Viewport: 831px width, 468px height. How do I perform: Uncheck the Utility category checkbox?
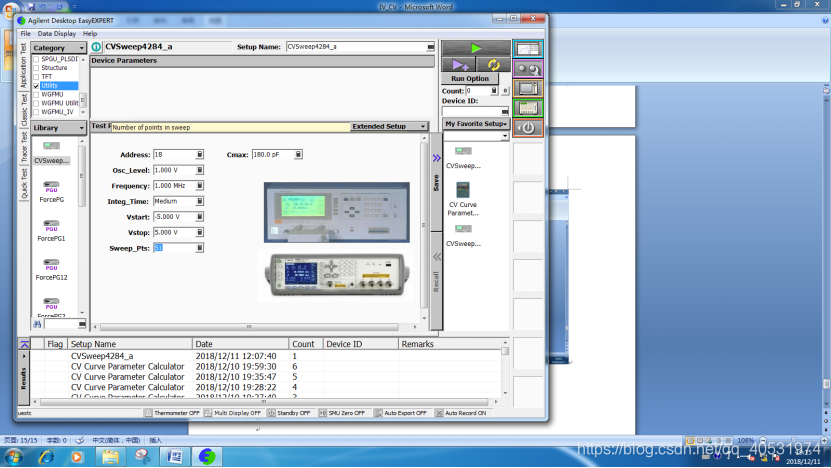pos(36,85)
